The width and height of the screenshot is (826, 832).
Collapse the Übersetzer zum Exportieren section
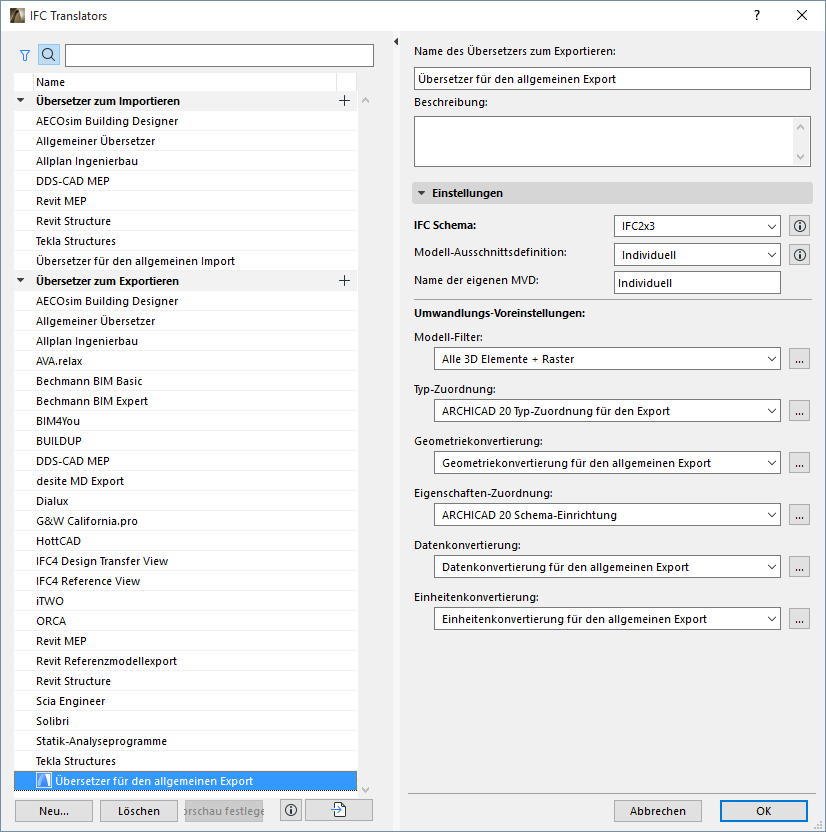click(20, 280)
